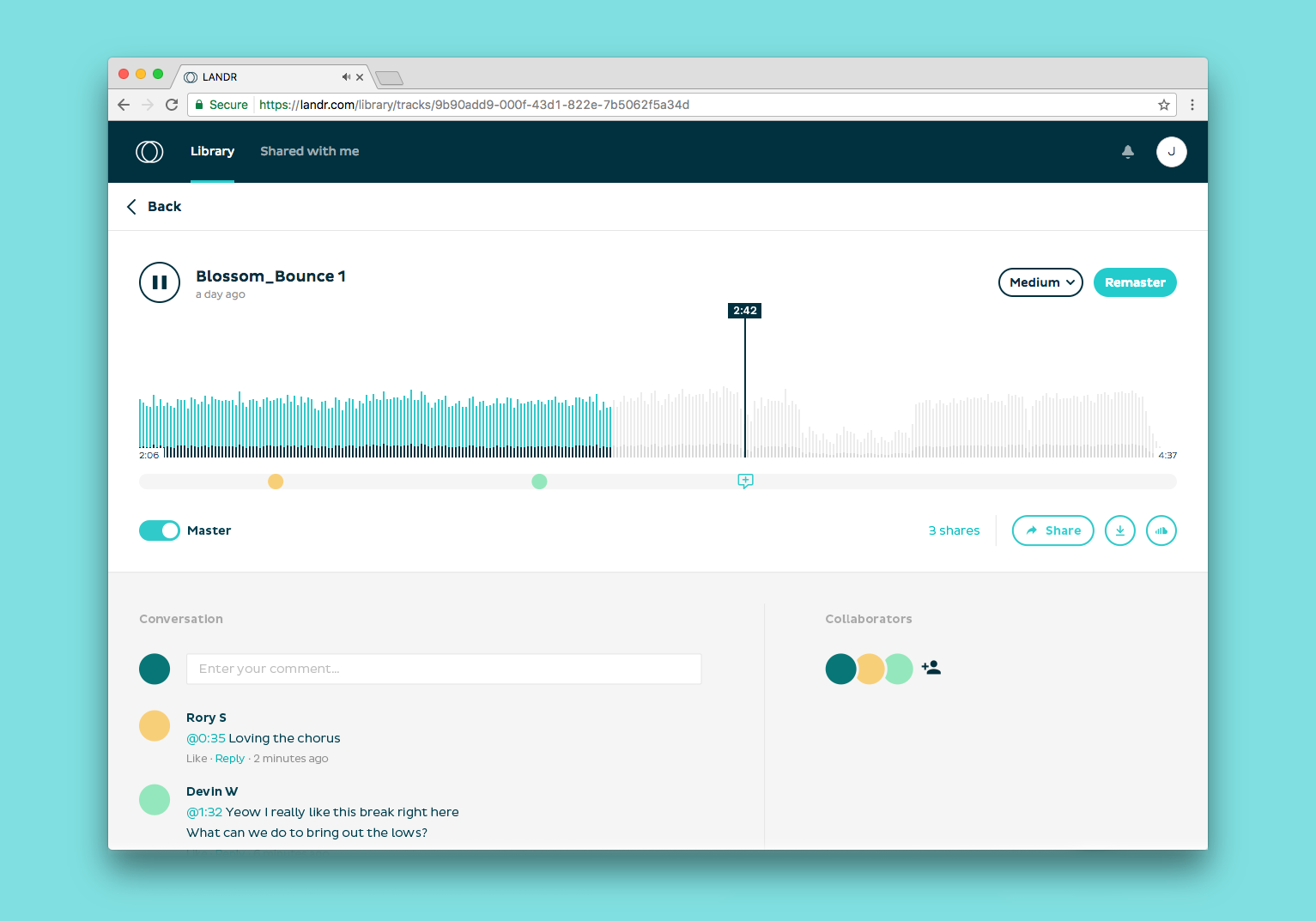Reply to Rory S's comment
Viewport: 1316px width, 921px height.
(x=230, y=759)
